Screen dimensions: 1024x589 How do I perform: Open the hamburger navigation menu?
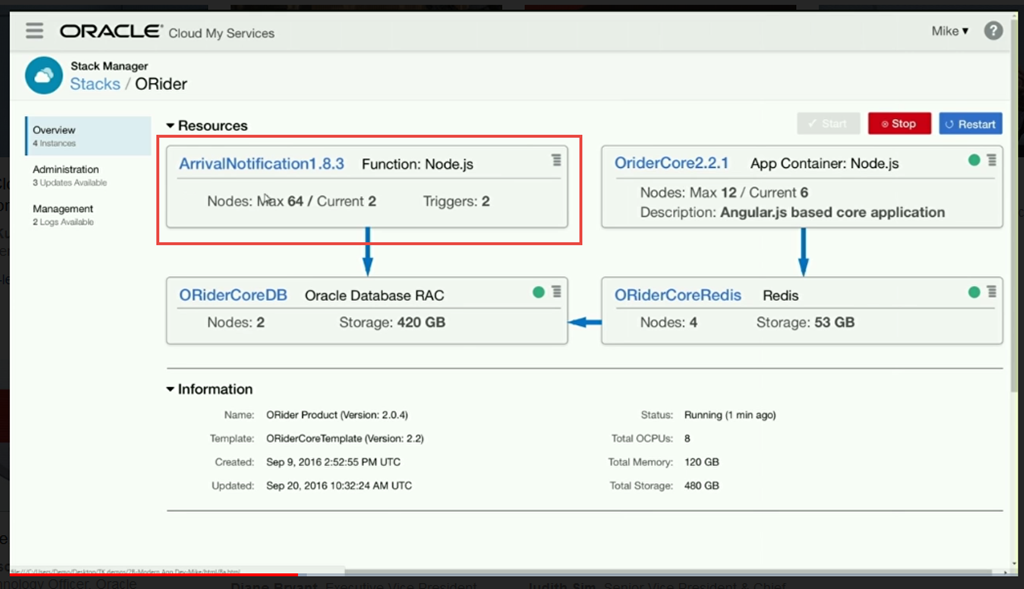[35, 31]
